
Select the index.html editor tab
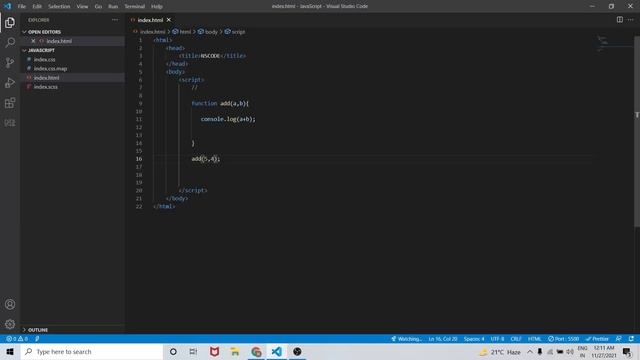(x=150, y=20)
